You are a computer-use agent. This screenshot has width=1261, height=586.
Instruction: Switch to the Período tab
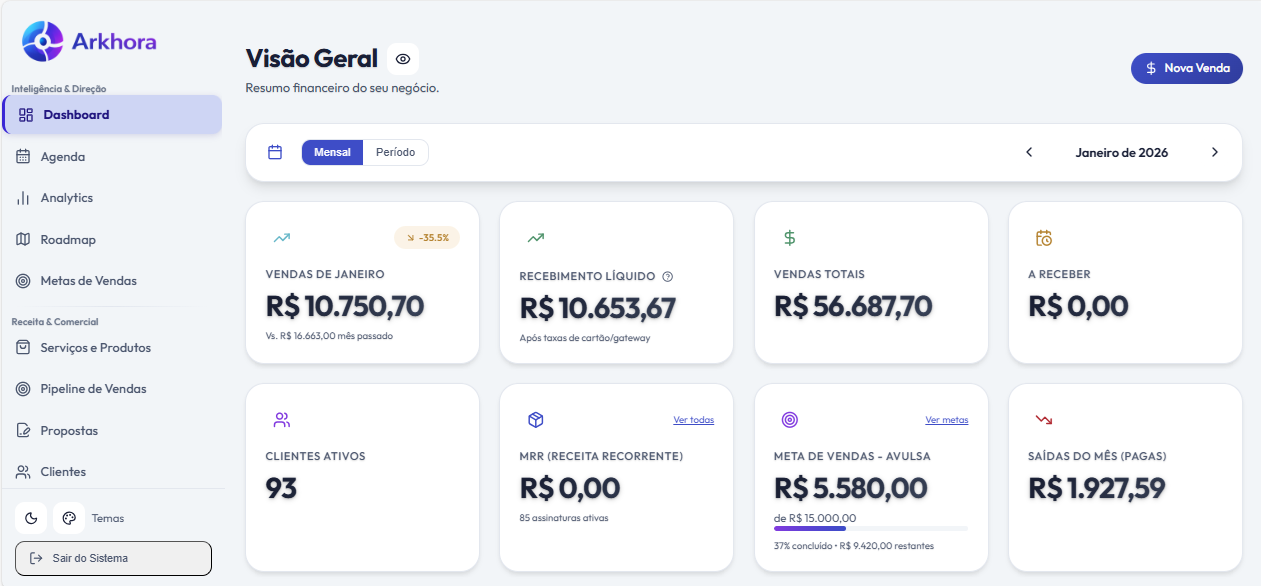(395, 152)
